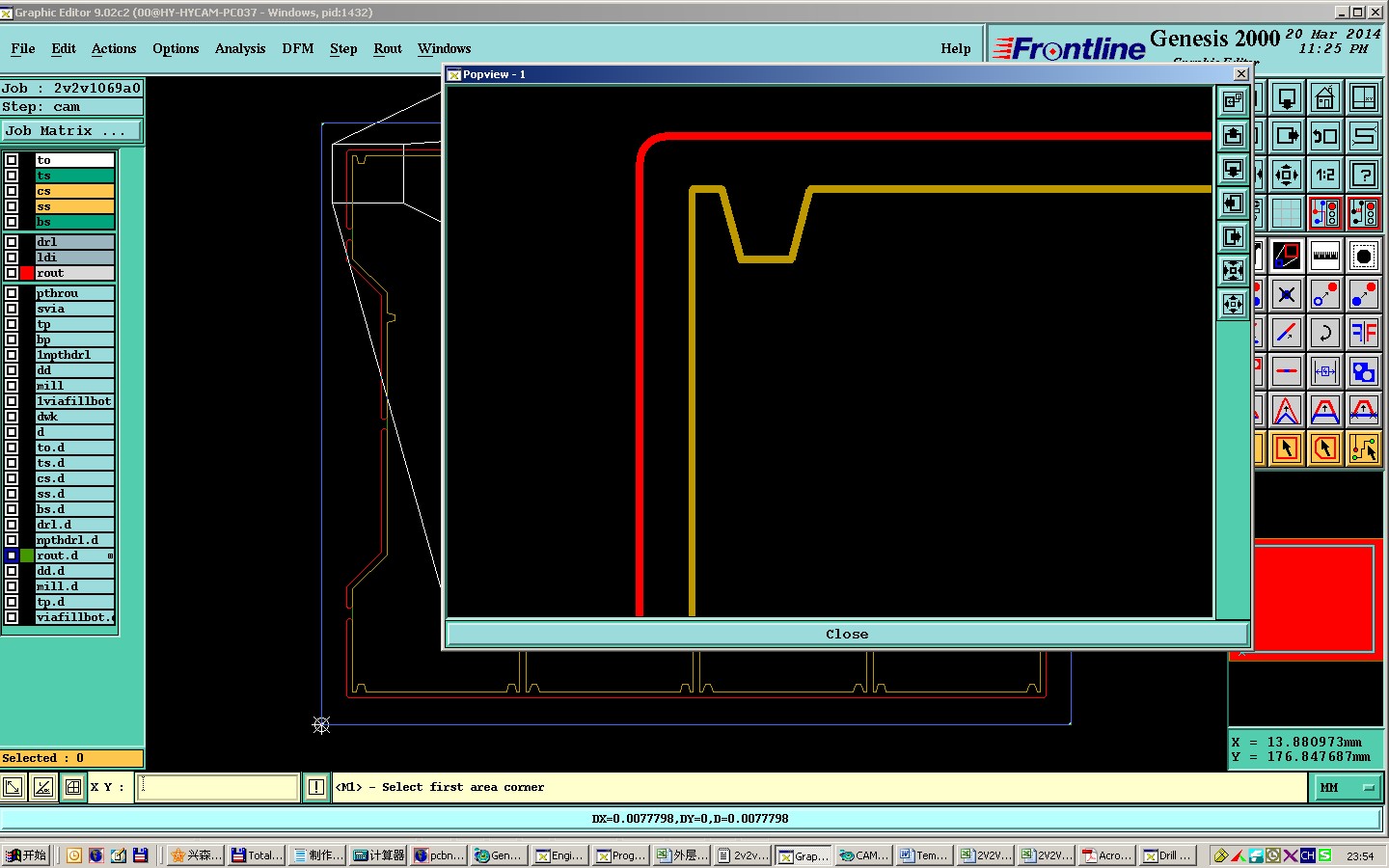The height and width of the screenshot is (868, 1389).
Task: Click the X Y coordinate input field
Action: 218,787
